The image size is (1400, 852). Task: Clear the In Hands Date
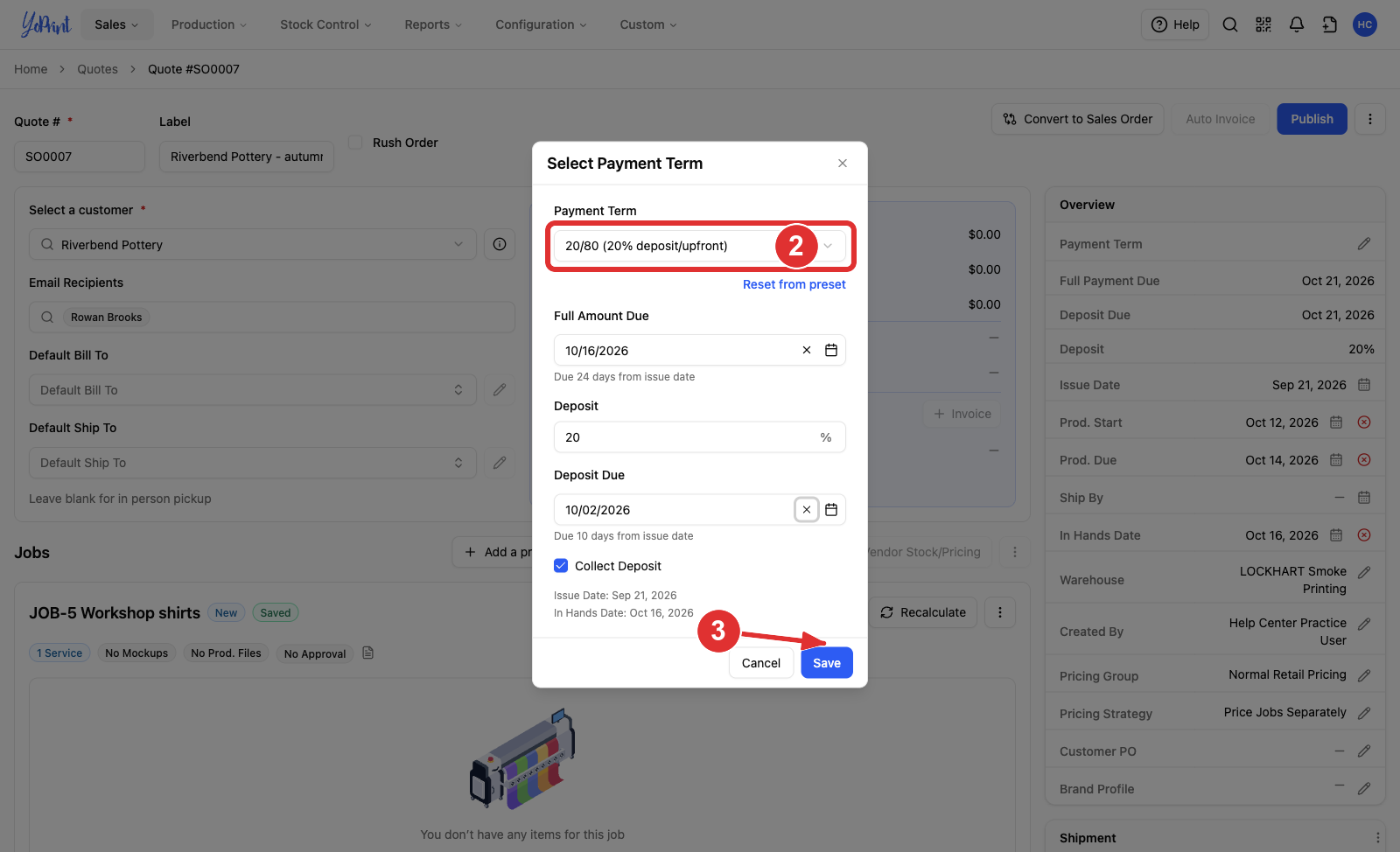(1364, 535)
